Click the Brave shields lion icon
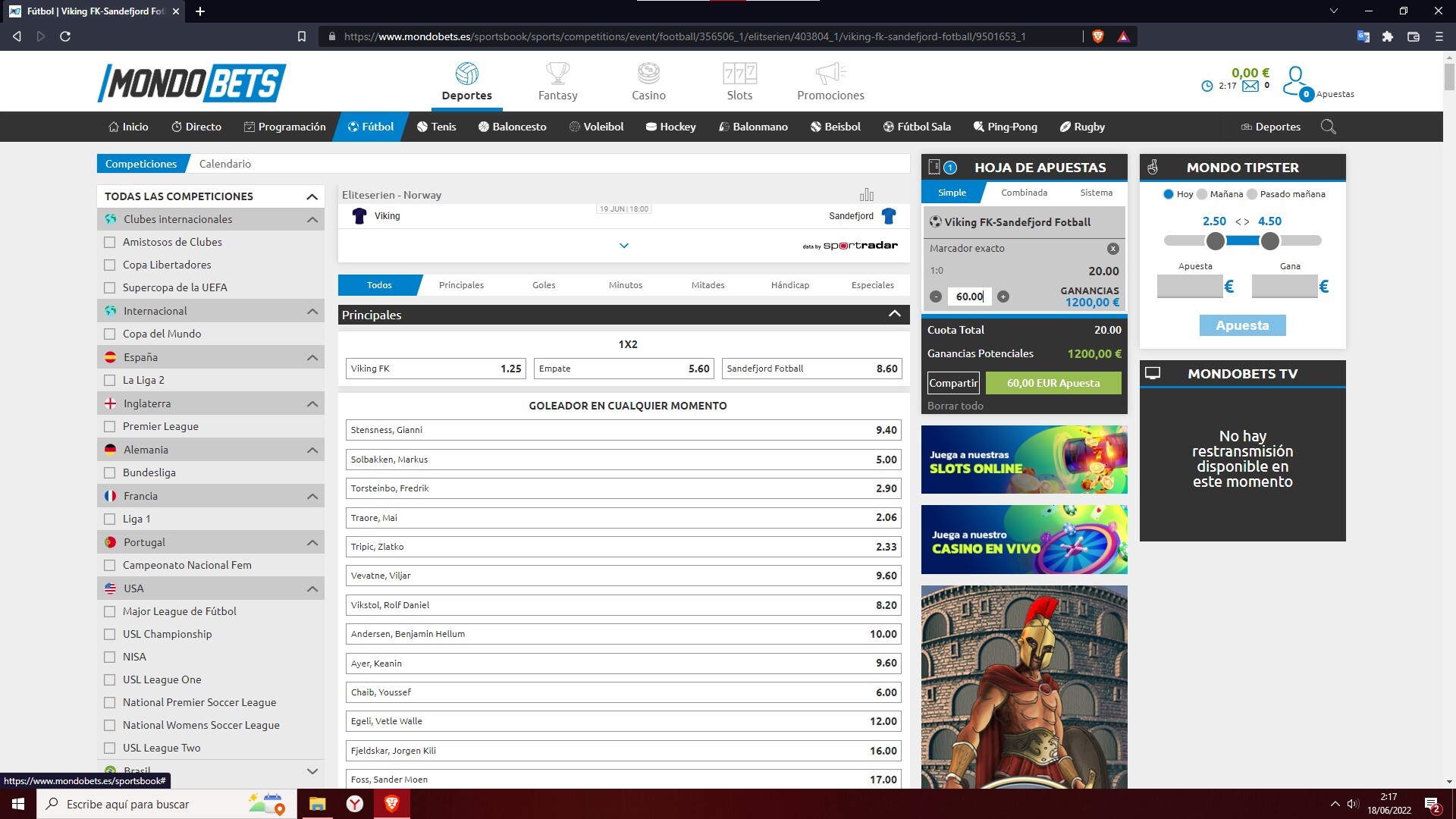The height and width of the screenshot is (819, 1456). 1097,36
